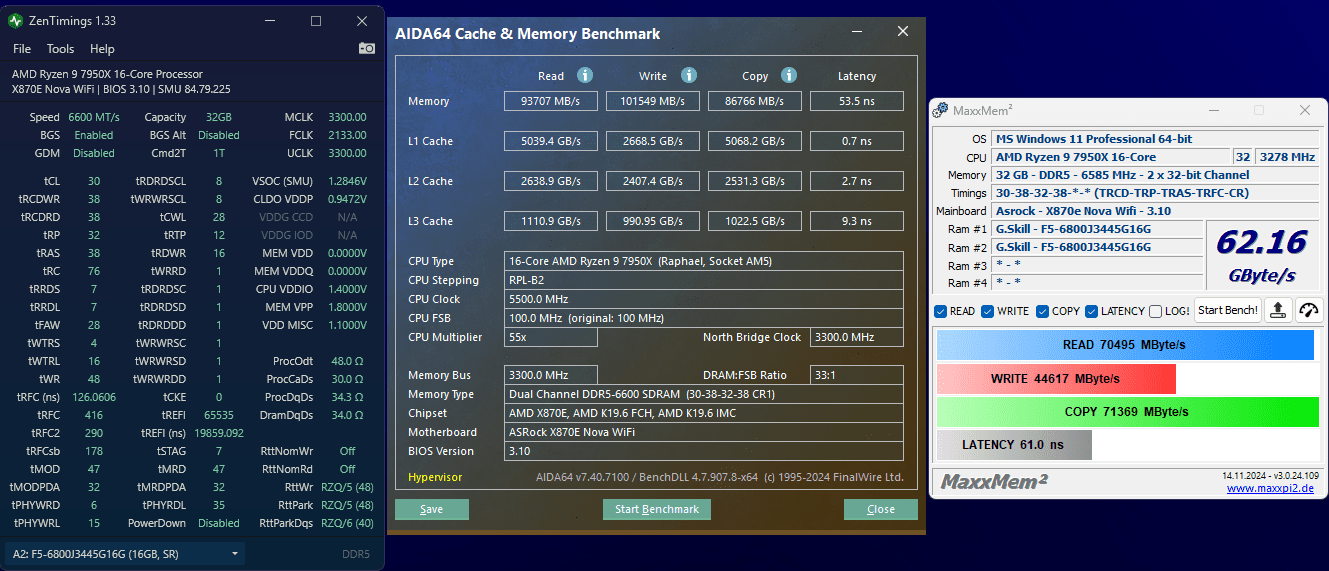Minimize the MaxxMem window
The width and height of the screenshot is (1329, 571).
pyautogui.click(x=1212, y=110)
